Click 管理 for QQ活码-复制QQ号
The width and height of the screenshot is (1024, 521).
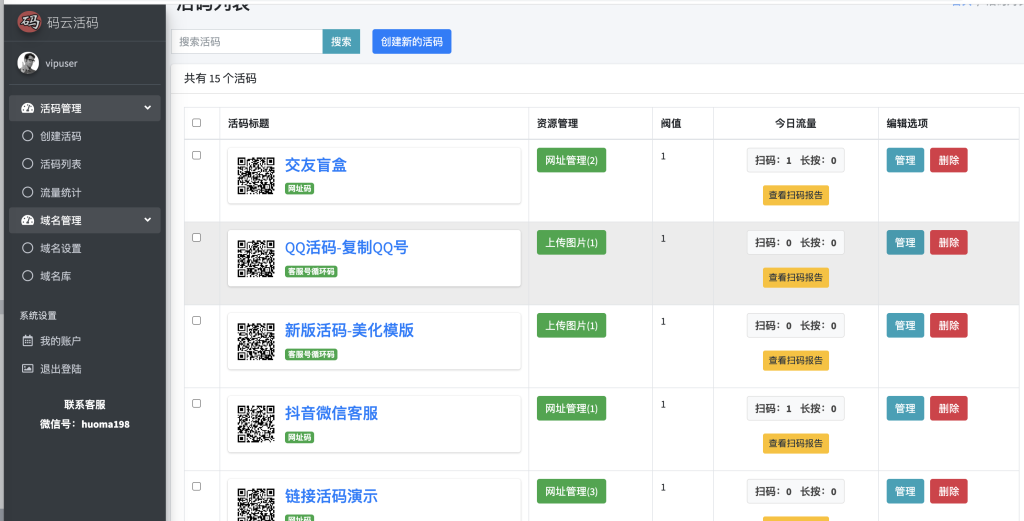point(905,242)
